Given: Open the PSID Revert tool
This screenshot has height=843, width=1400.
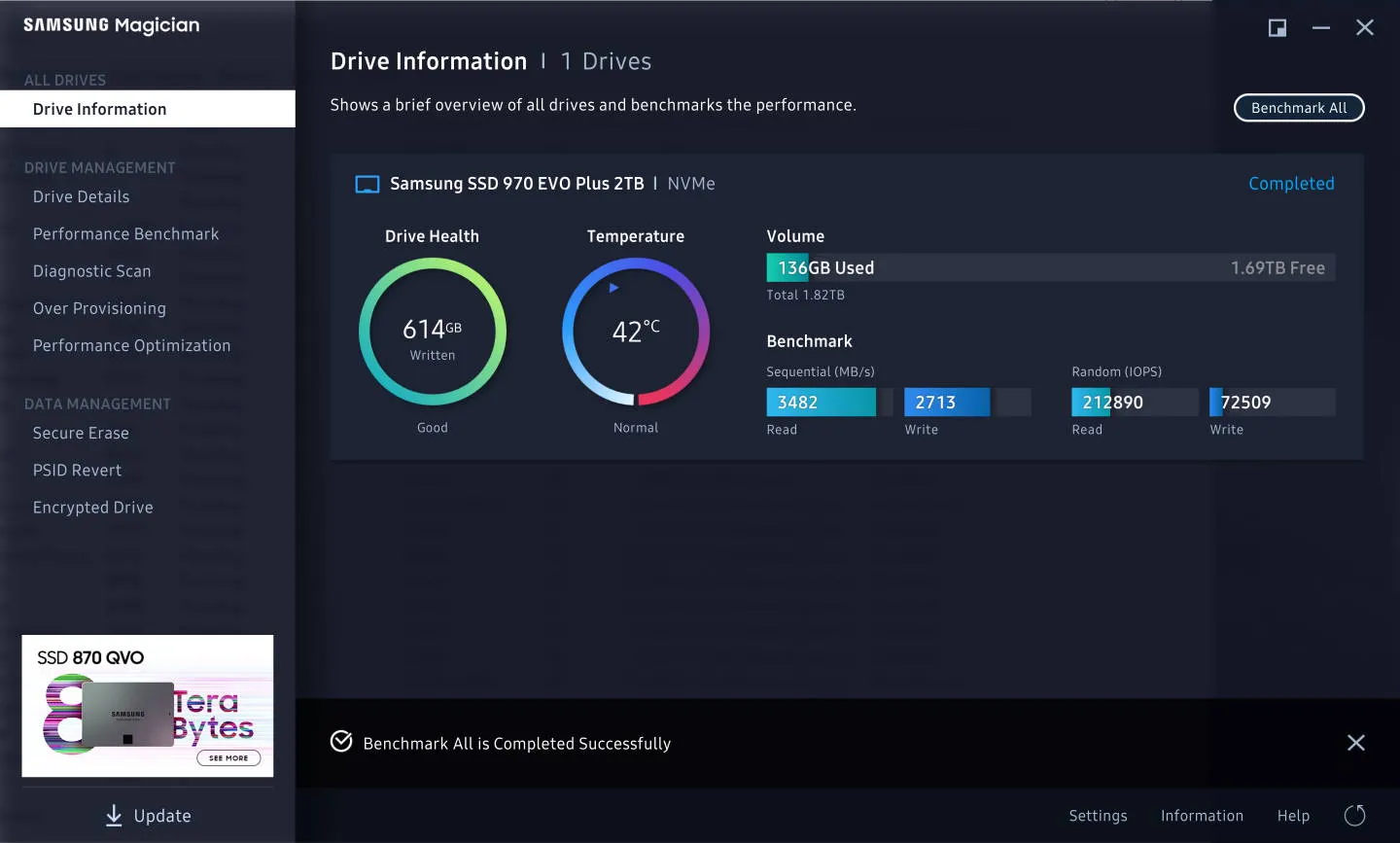Looking at the screenshot, I should (77, 470).
